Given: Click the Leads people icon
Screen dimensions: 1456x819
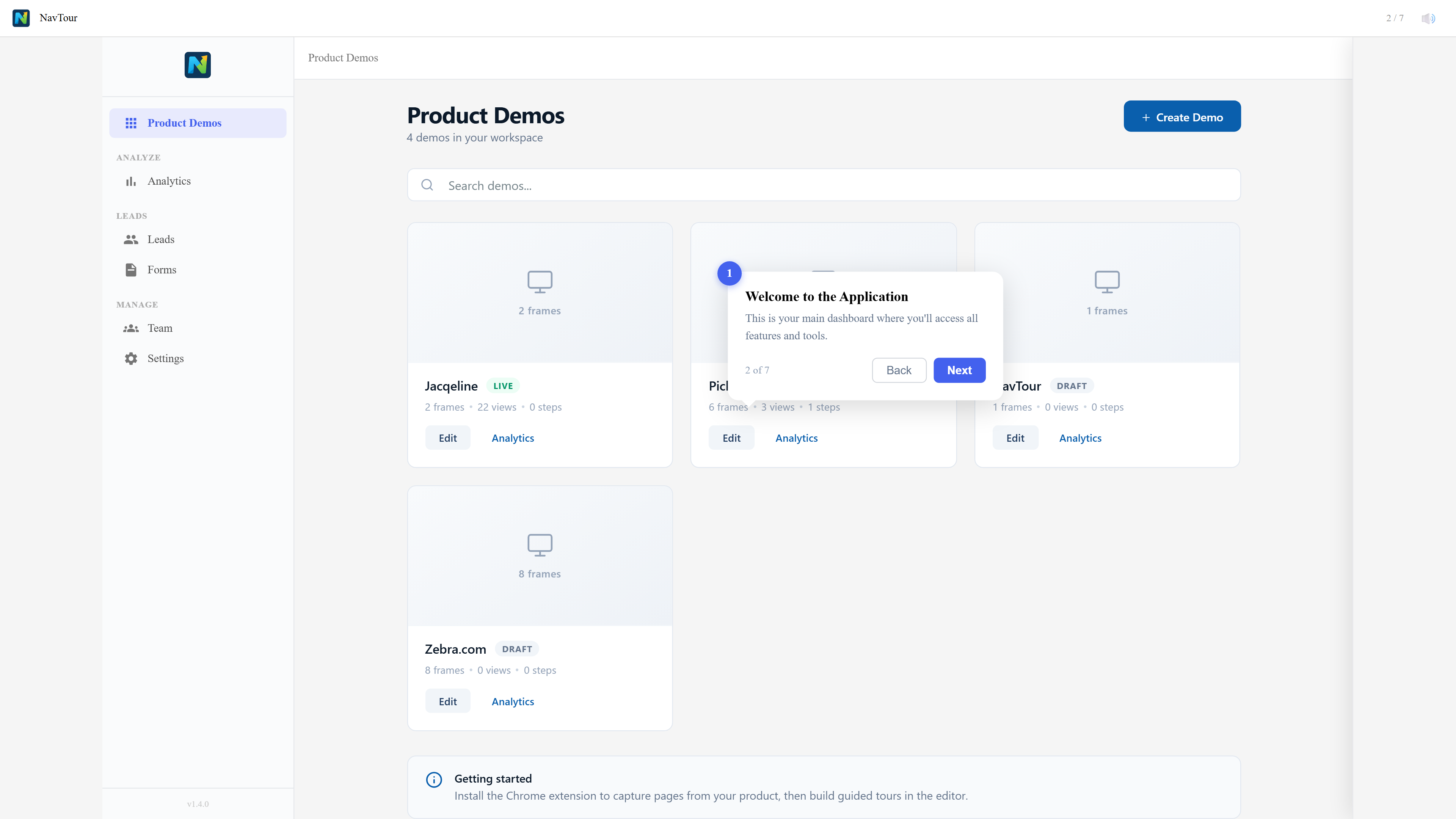Looking at the screenshot, I should click(x=130, y=239).
